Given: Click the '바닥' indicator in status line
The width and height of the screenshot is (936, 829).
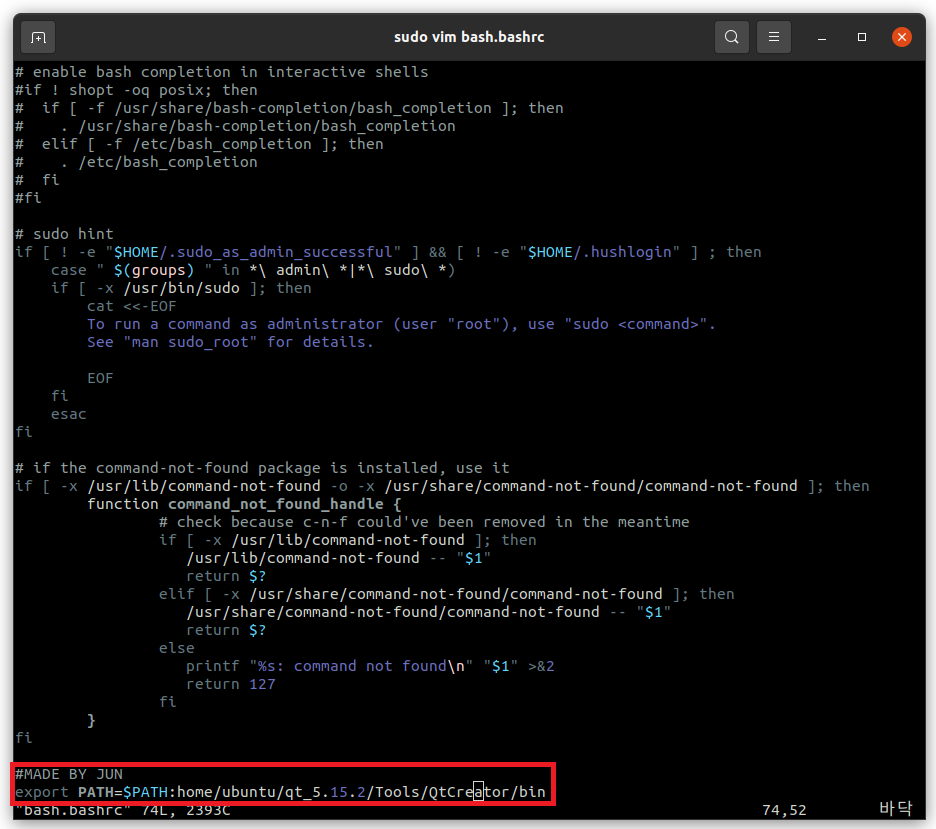Looking at the screenshot, I should [x=895, y=809].
